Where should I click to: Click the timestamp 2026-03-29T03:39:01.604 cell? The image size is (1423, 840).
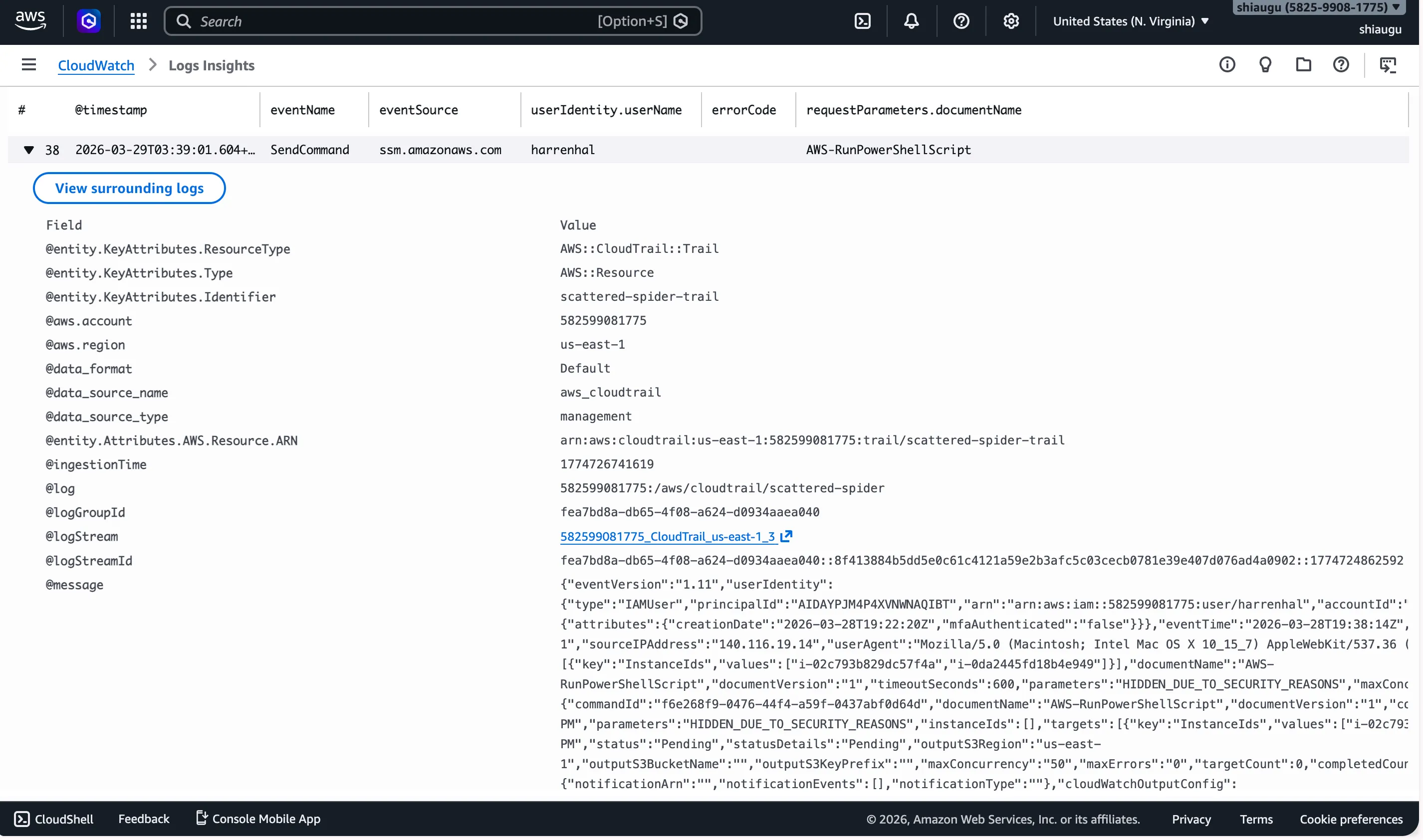click(165, 150)
